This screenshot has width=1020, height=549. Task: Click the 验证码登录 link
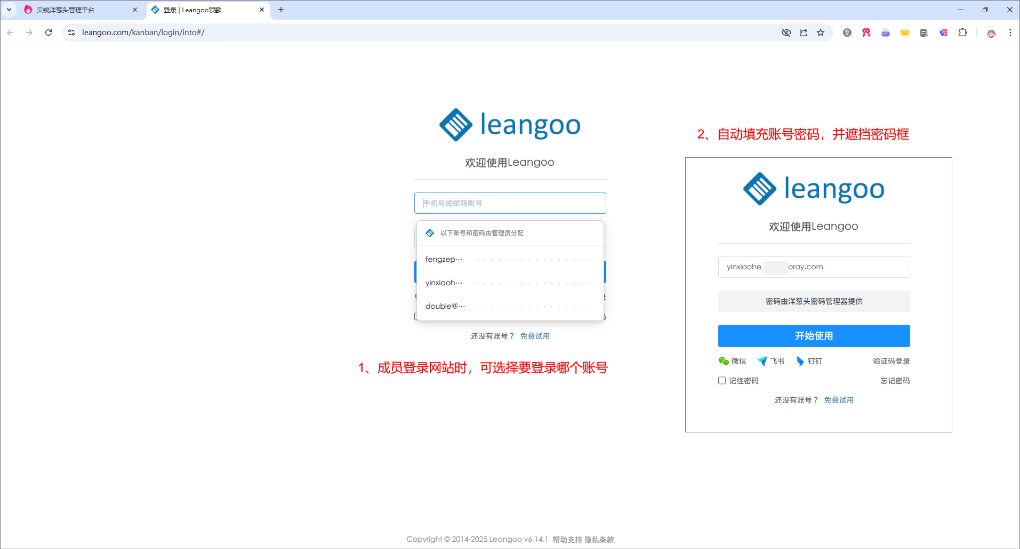click(891, 361)
